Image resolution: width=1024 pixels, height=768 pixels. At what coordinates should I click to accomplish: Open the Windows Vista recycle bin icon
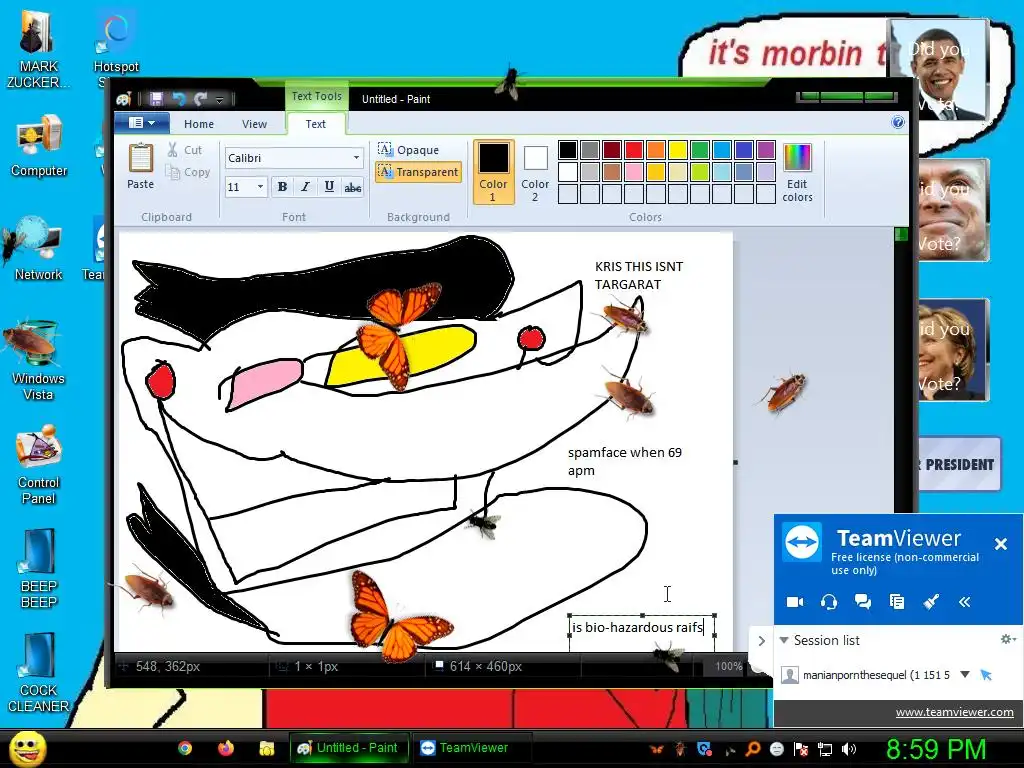(37, 360)
